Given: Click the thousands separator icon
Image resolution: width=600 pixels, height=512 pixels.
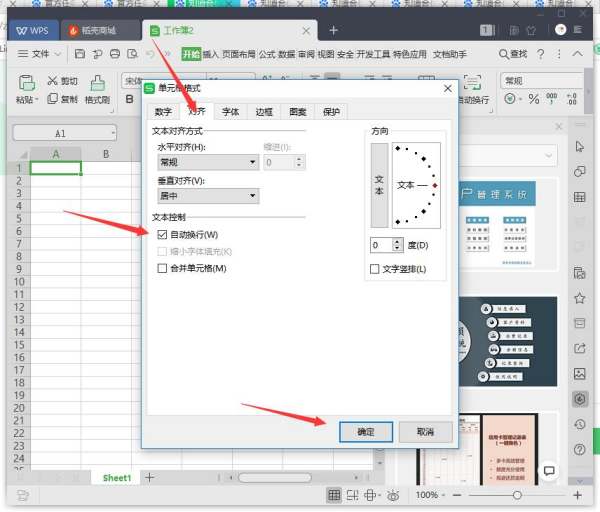Looking at the screenshot, I should point(551,98).
